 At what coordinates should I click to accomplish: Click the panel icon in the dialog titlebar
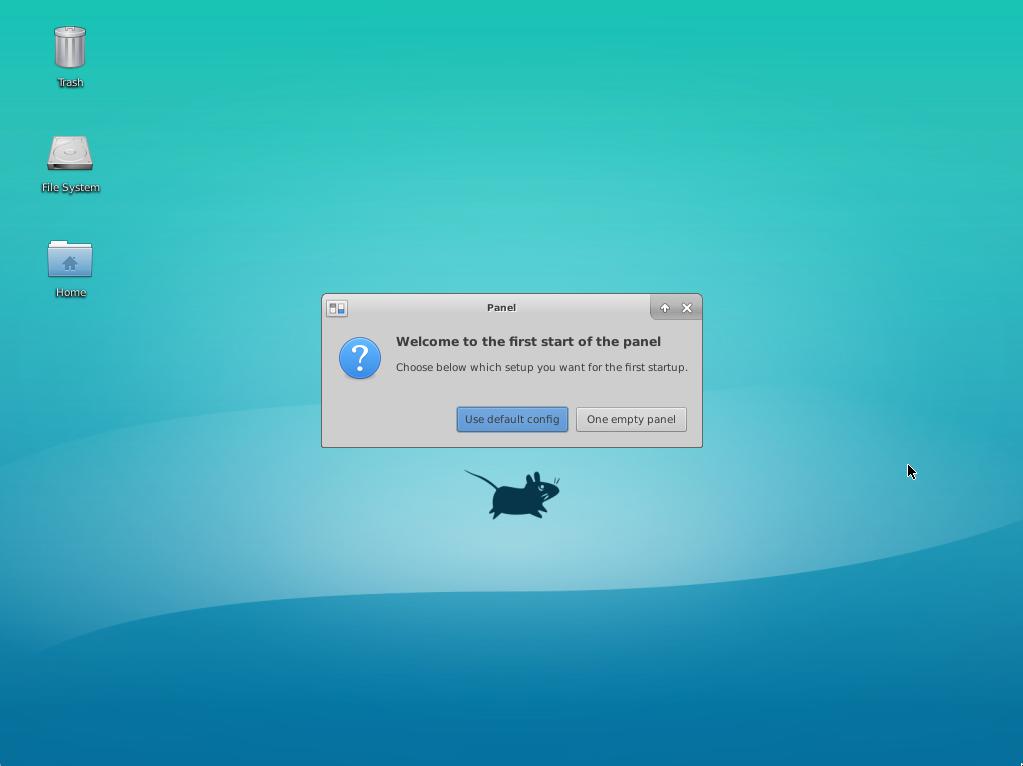click(x=336, y=308)
